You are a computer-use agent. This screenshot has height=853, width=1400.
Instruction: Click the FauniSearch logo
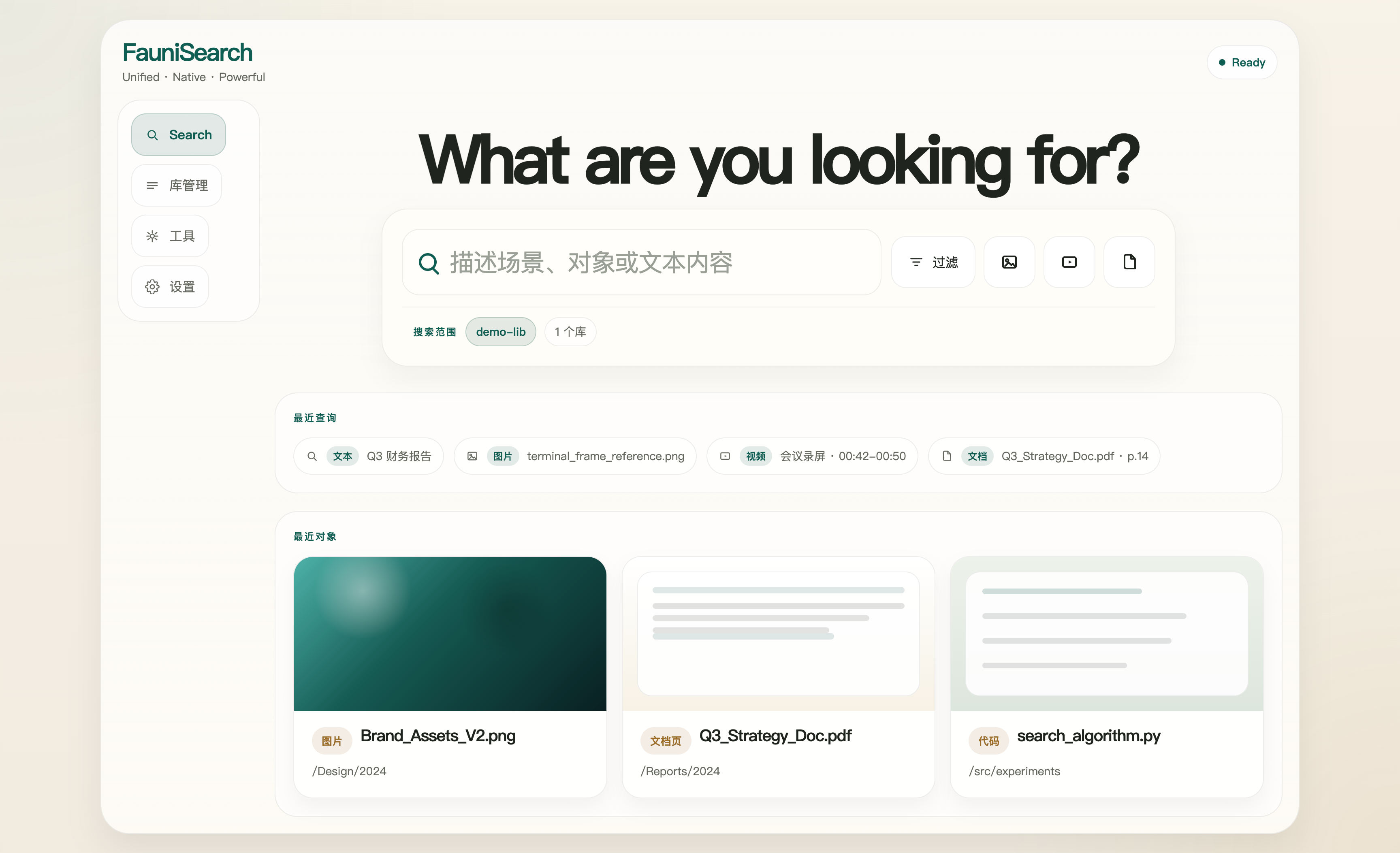[188, 53]
